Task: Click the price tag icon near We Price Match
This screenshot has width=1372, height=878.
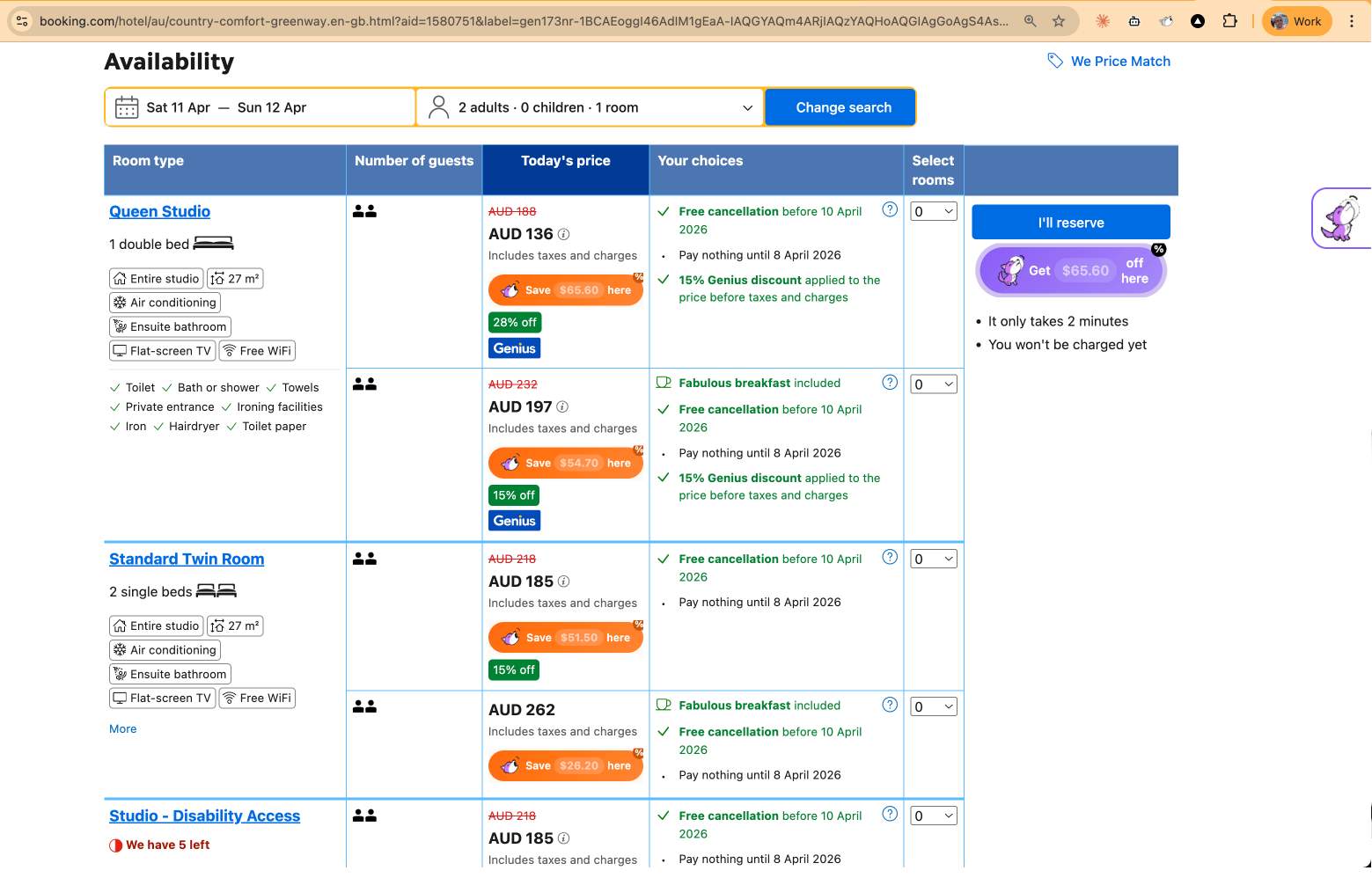Action: (1053, 61)
